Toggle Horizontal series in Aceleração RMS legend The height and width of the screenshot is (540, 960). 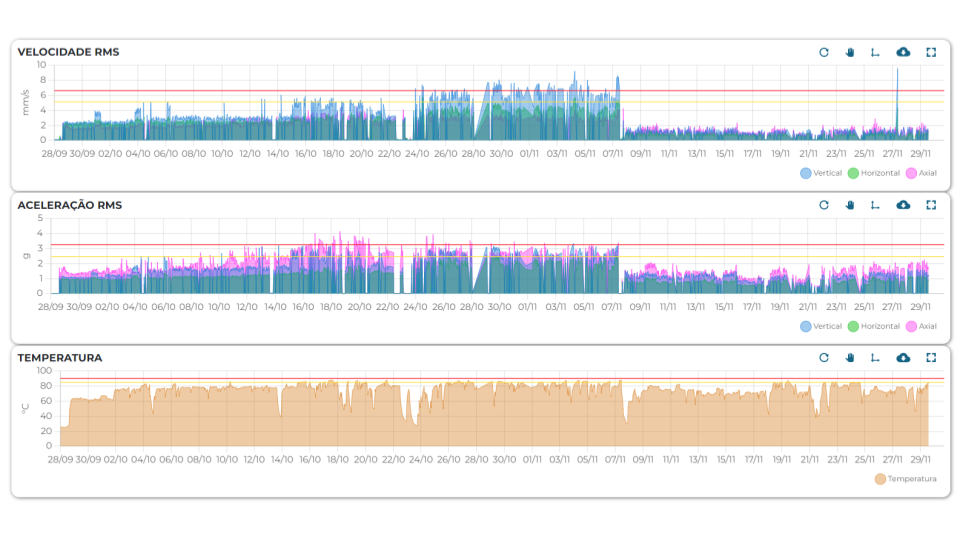click(874, 326)
